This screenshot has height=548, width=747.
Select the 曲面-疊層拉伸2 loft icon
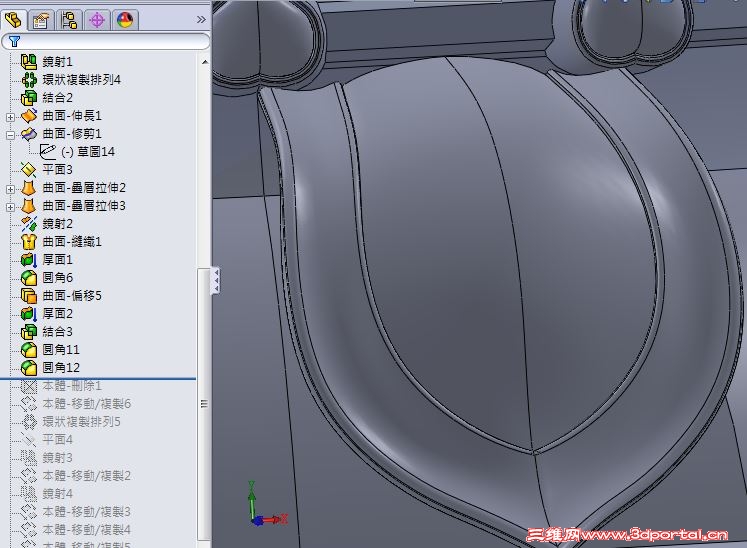coord(29,188)
